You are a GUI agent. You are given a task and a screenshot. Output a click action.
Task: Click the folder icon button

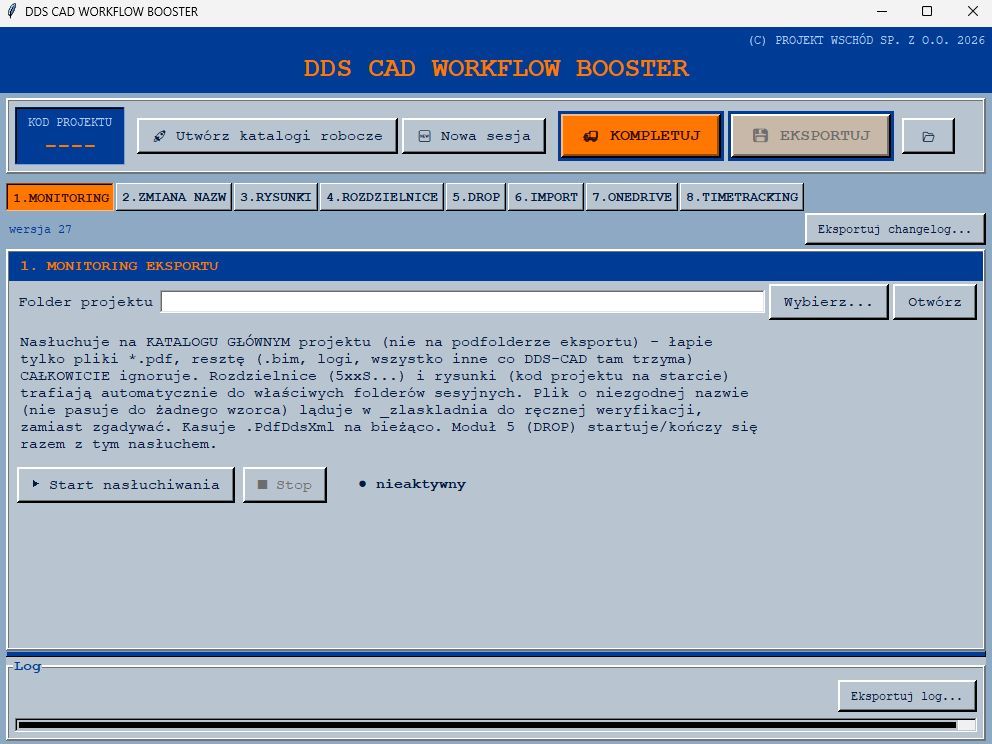tap(927, 136)
